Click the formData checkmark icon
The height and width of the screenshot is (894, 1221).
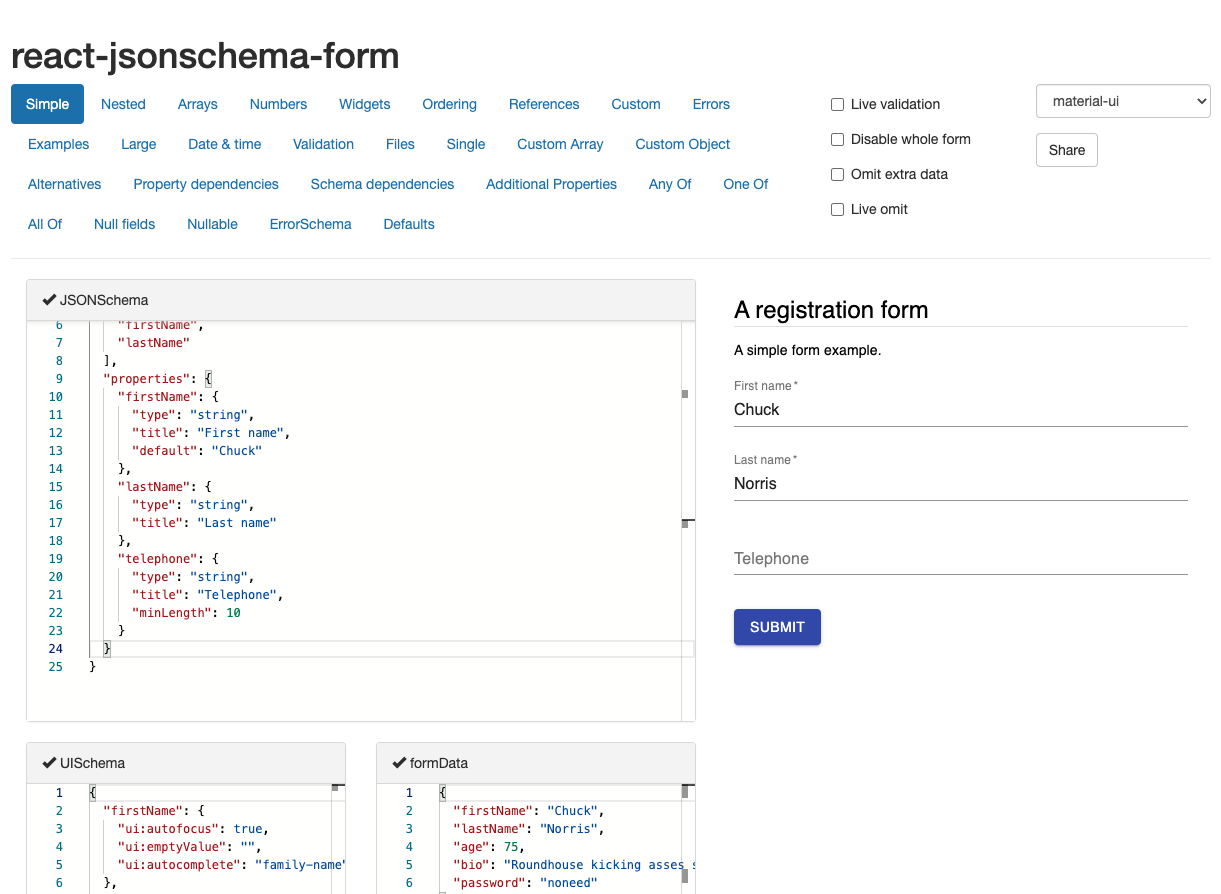pyautogui.click(x=399, y=763)
